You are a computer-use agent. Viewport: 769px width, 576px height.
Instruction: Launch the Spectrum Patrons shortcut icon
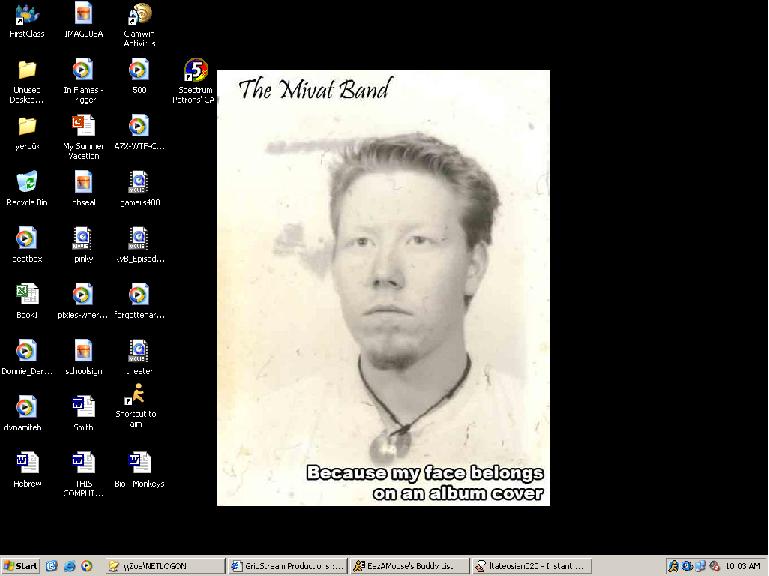195,72
